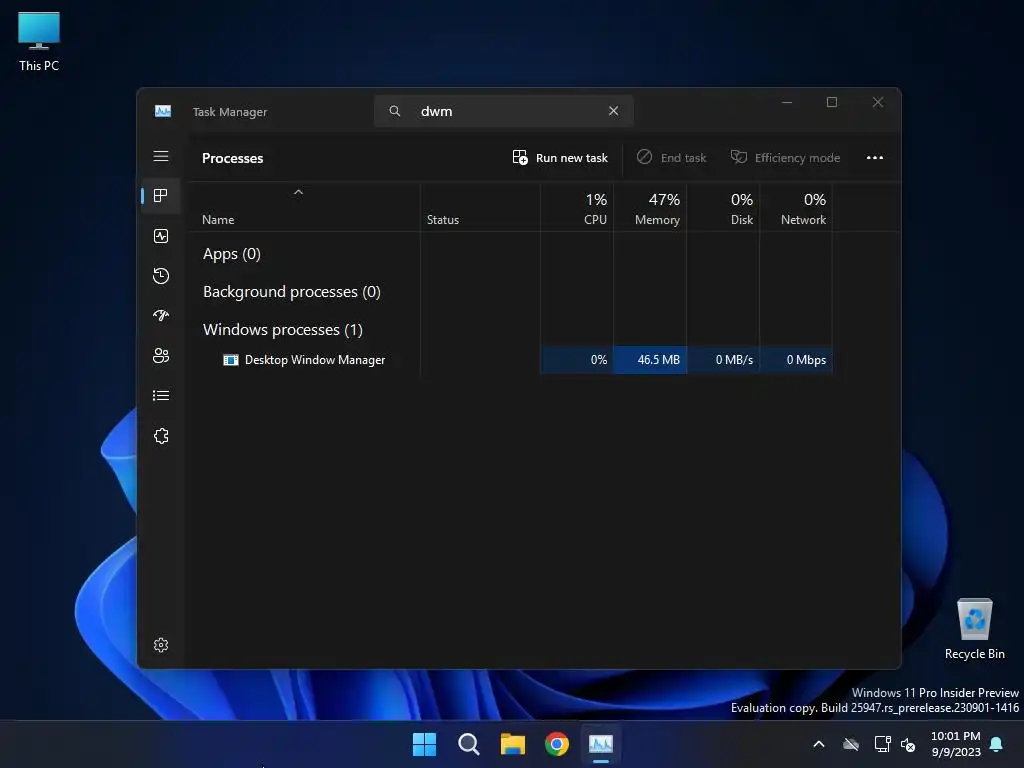Open the App history page icon
The height and width of the screenshot is (768, 1024).
point(161,276)
